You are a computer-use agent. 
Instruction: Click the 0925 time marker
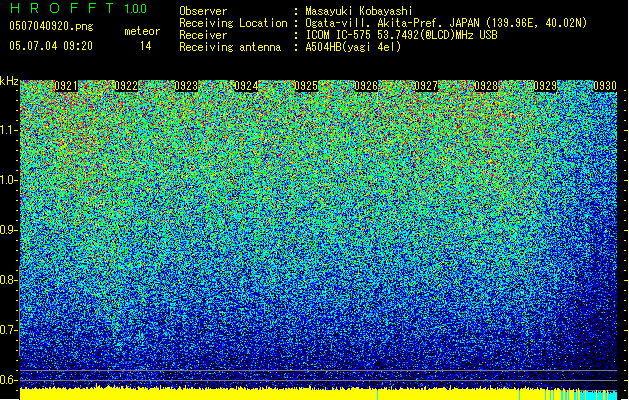tap(306, 86)
